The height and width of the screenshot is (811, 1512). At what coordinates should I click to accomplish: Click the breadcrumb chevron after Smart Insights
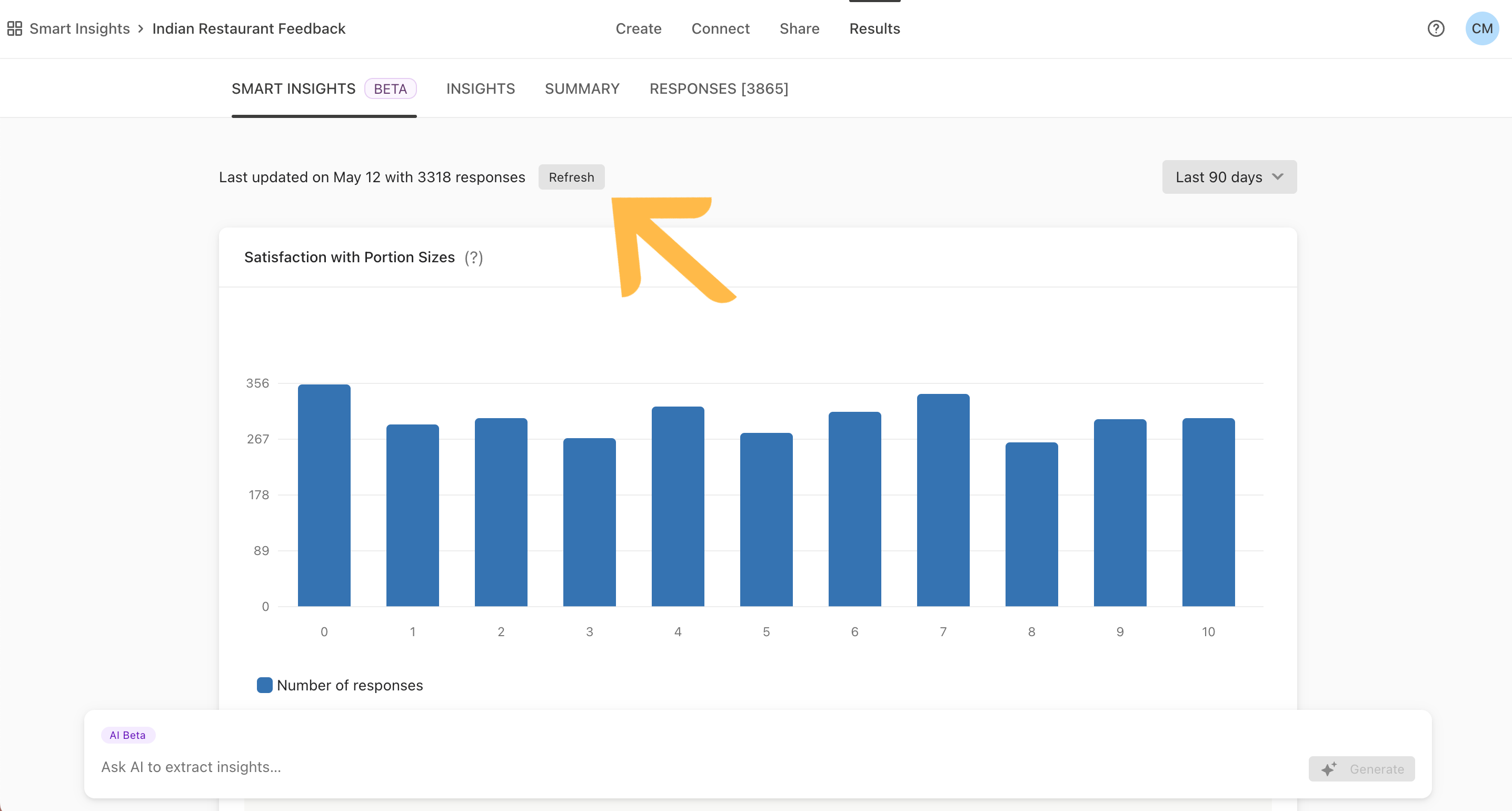(141, 29)
